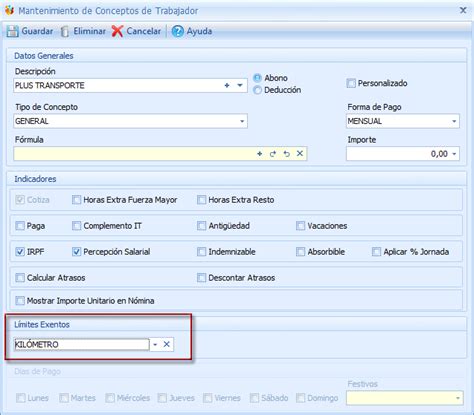Image resolution: width=474 pixels, height=415 pixels.
Task: Close the Mantenimiento de Conceptos window
Action: click(463, 10)
